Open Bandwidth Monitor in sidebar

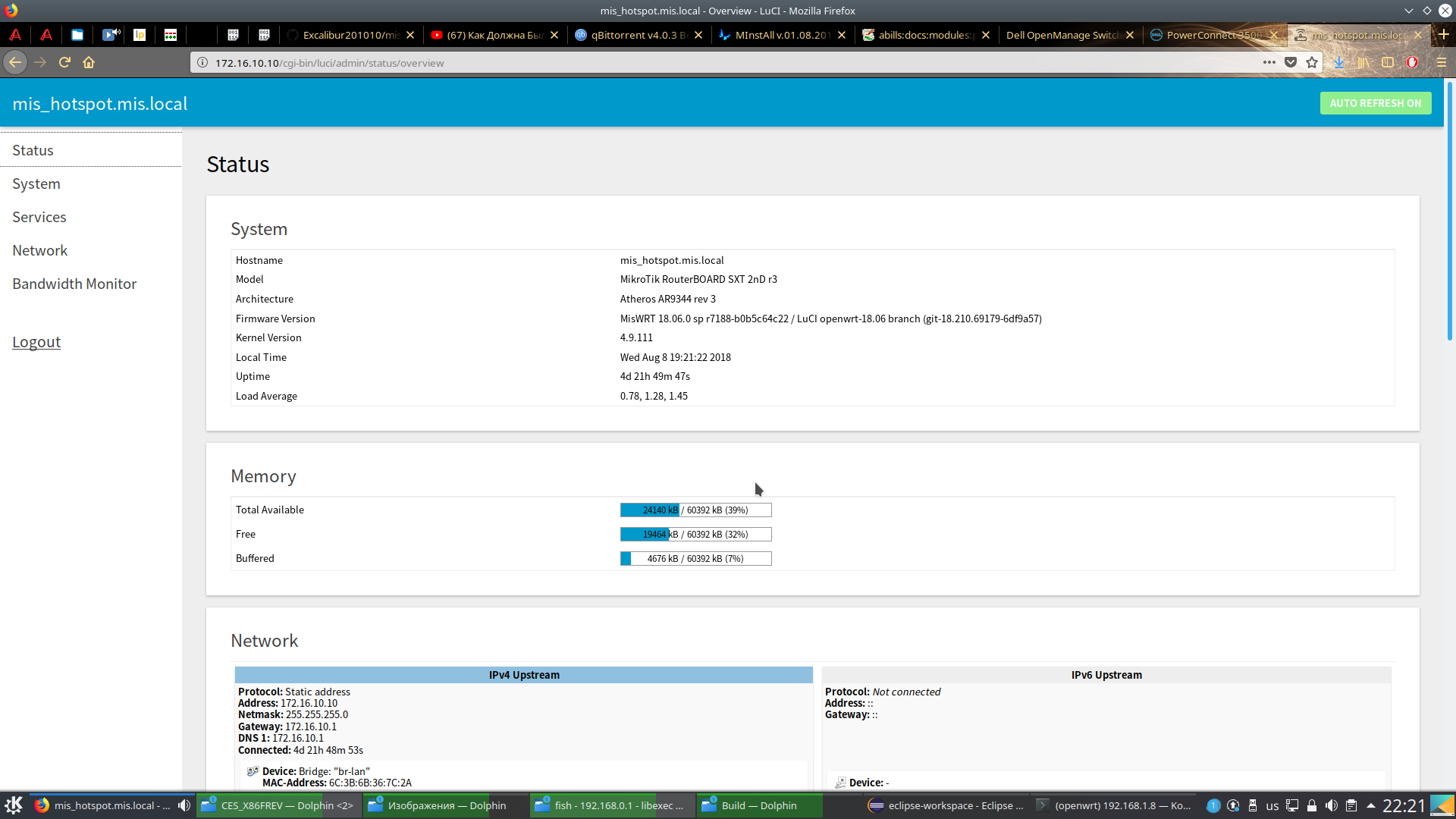(74, 284)
